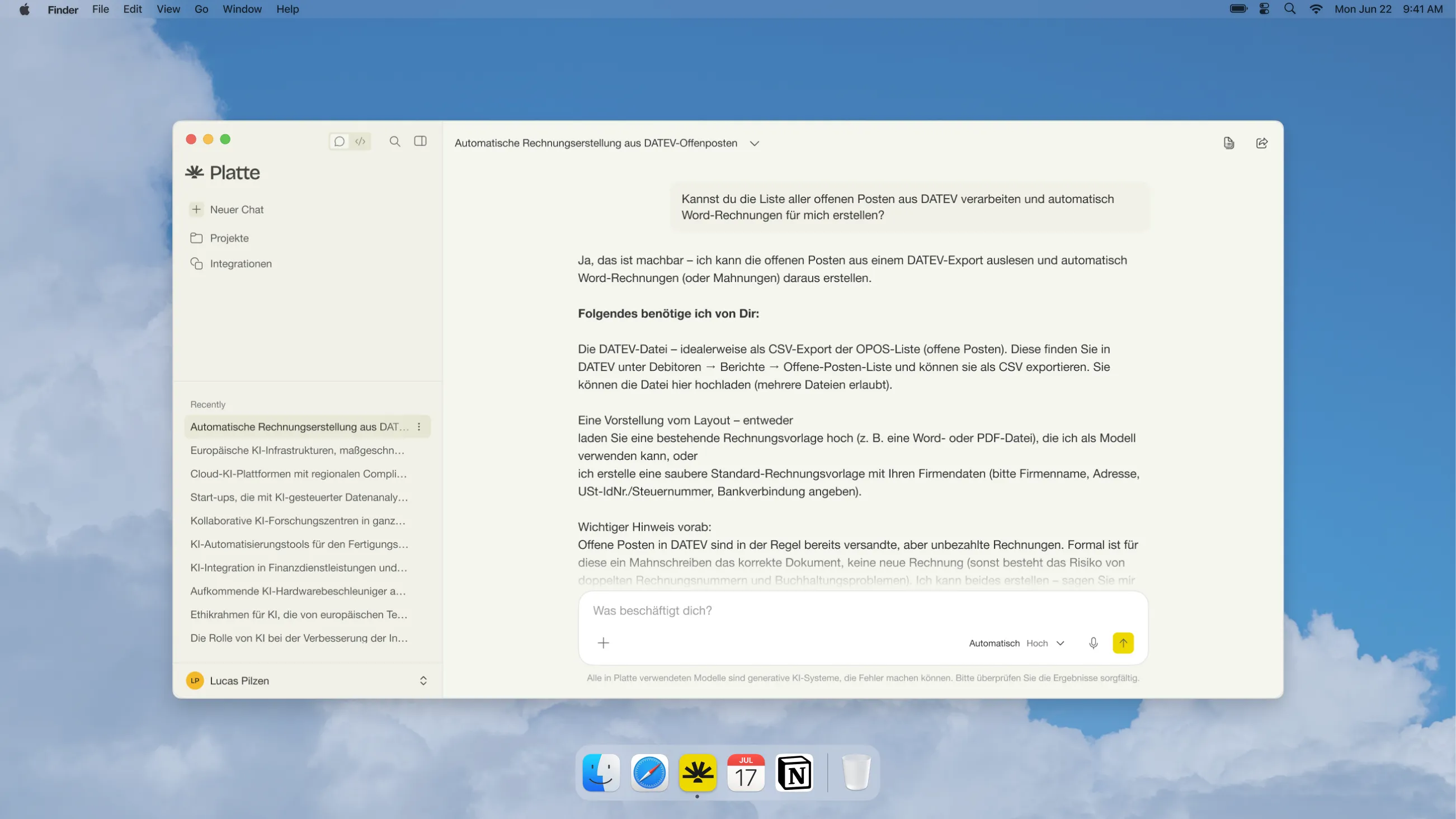Open the sidebar search icon
The height and width of the screenshot is (819, 1456).
click(x=395, y=142)
